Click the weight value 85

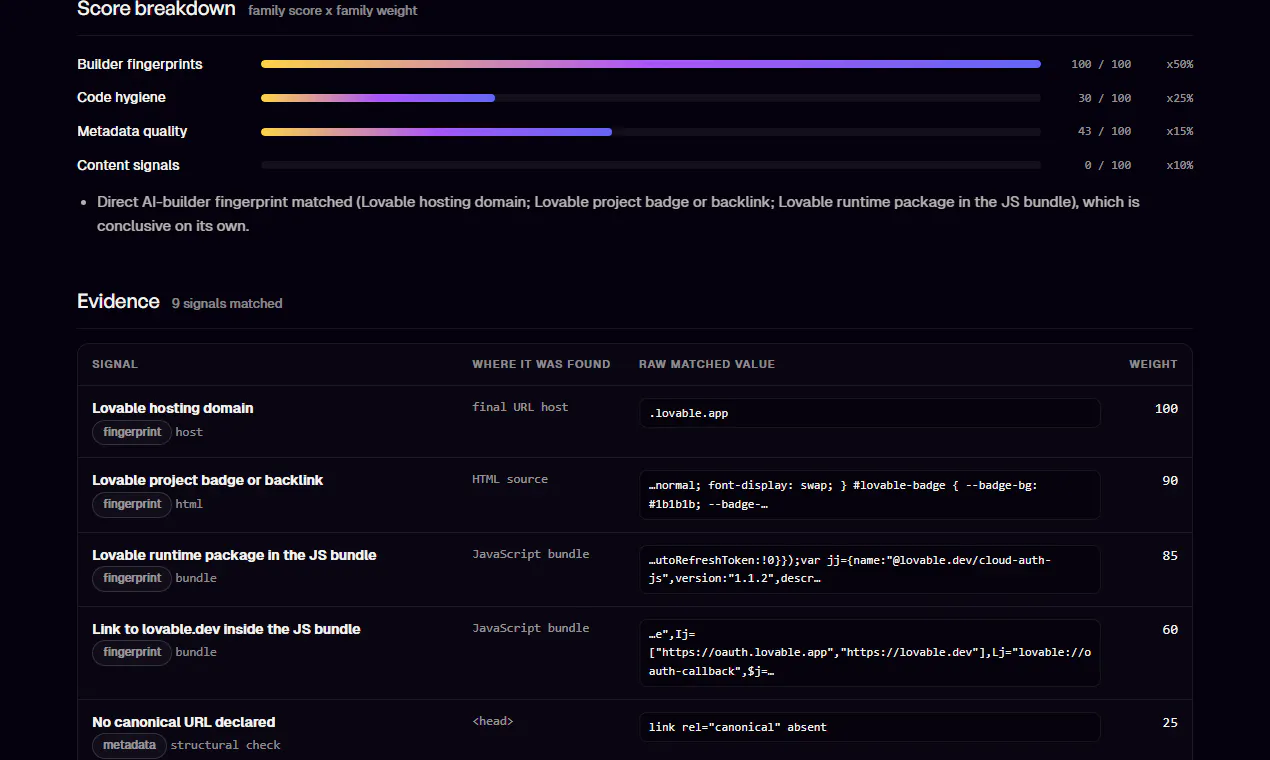[1170, 555]
